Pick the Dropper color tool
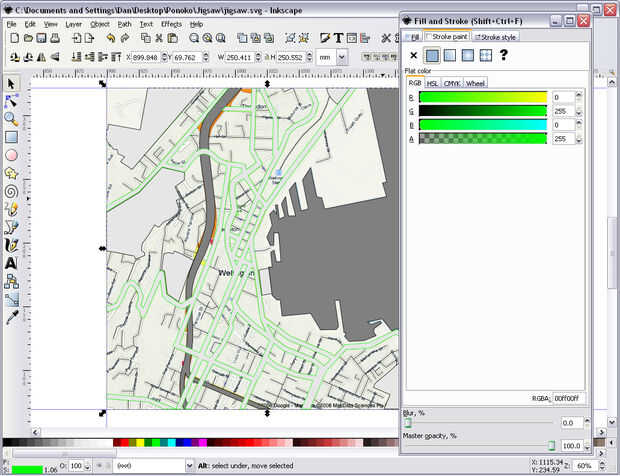The width and height of the screenshot is (620, 476). (x=12, y=317)
